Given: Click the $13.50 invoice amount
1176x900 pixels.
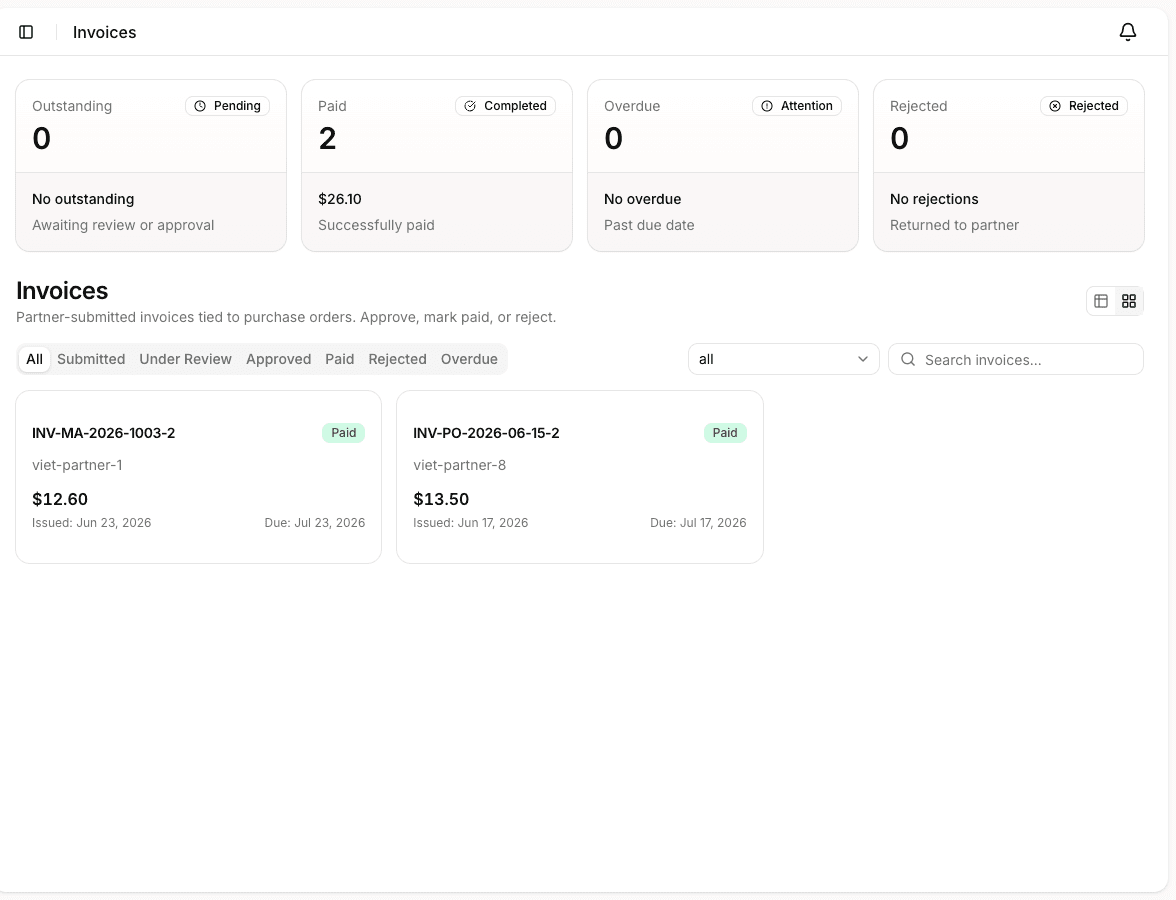Looking at the screenshot, I should click(441, 500).
